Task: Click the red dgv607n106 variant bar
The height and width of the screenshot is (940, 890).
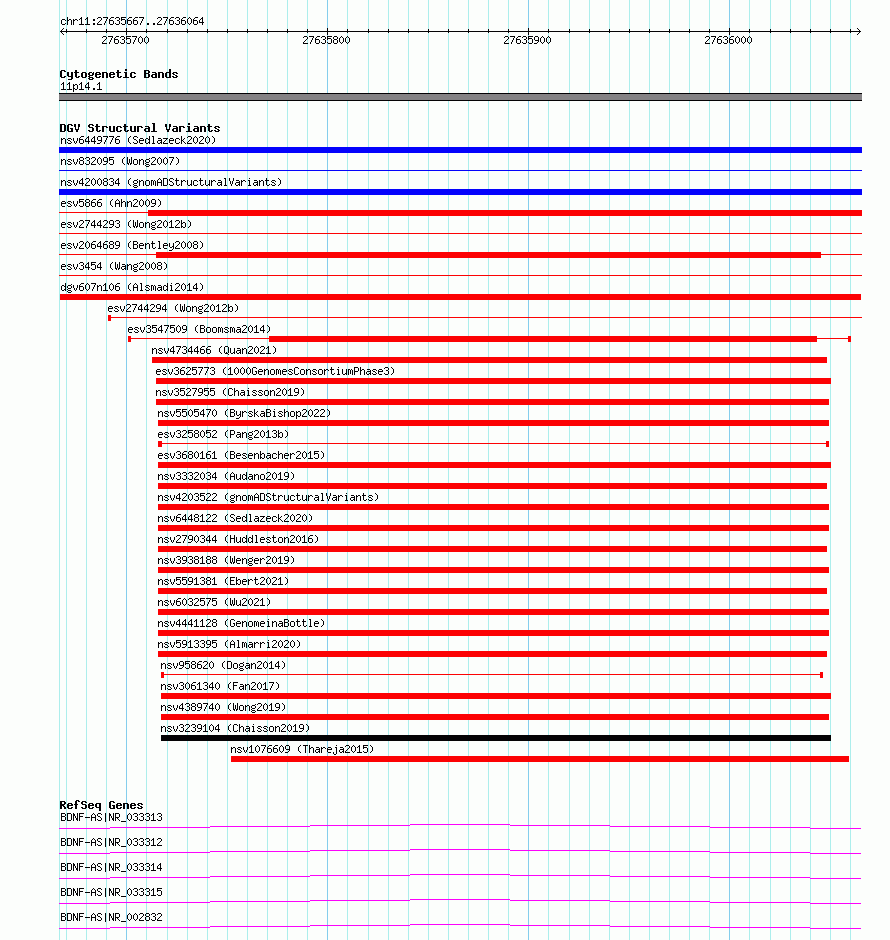Action: (x=460, y=297)
